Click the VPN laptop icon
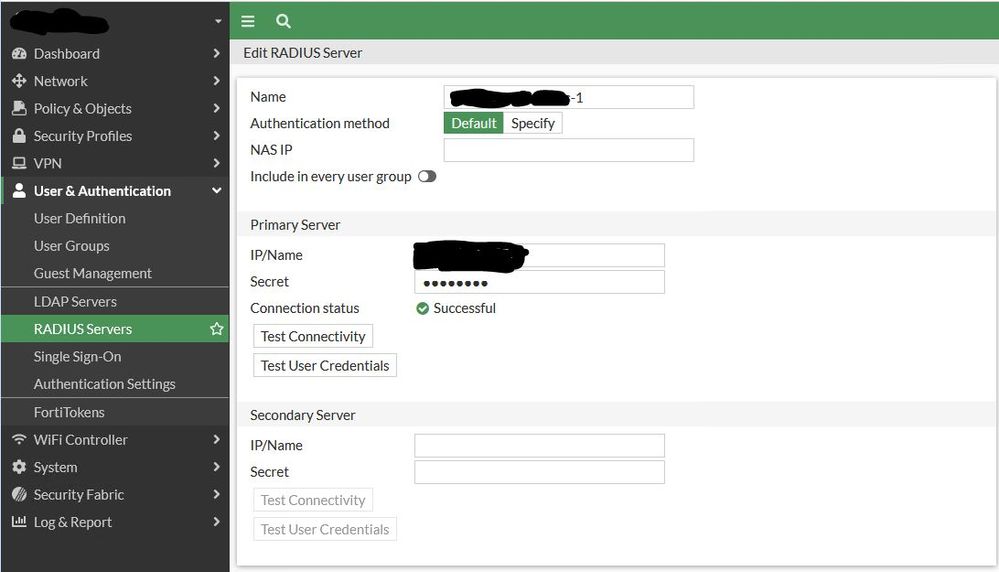The width and height of the screenshot is (999, 572). [x=19, y=163]
